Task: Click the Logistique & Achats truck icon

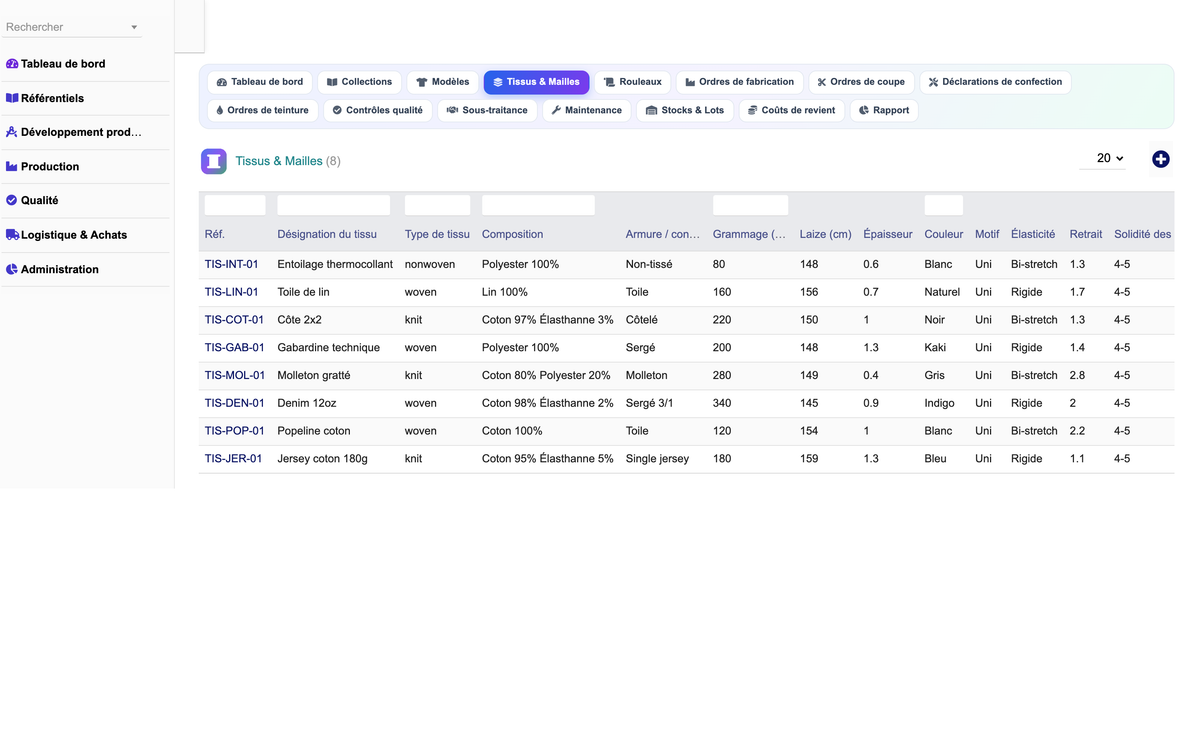Action: tap(12, 235)
